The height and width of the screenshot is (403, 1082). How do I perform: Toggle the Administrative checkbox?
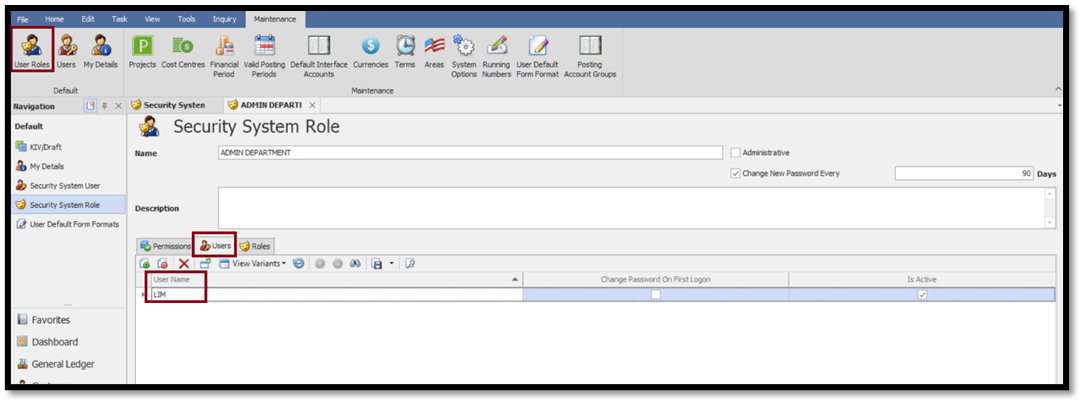tap(735, 153)
